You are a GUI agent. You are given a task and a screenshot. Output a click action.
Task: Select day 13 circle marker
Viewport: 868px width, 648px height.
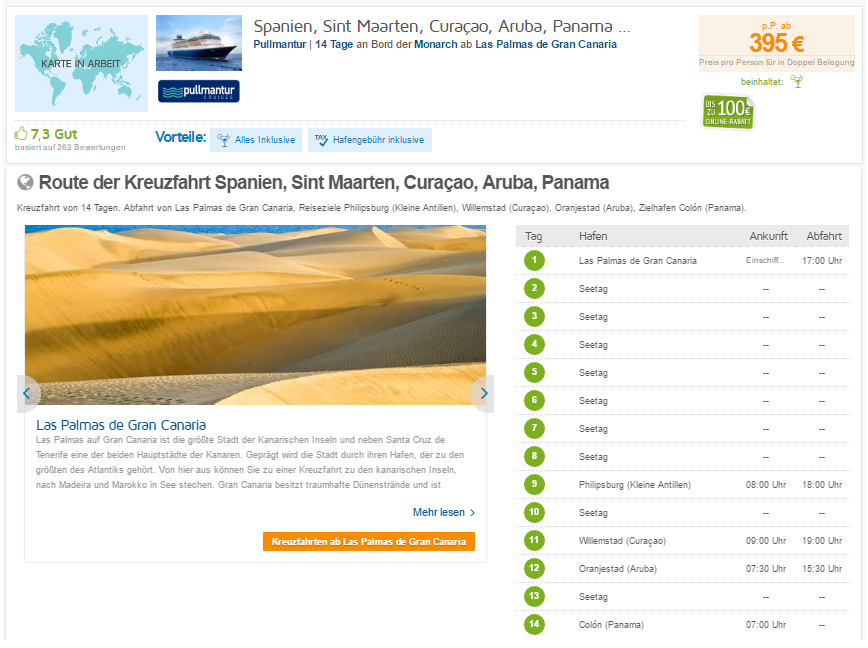tap(534, 597)
